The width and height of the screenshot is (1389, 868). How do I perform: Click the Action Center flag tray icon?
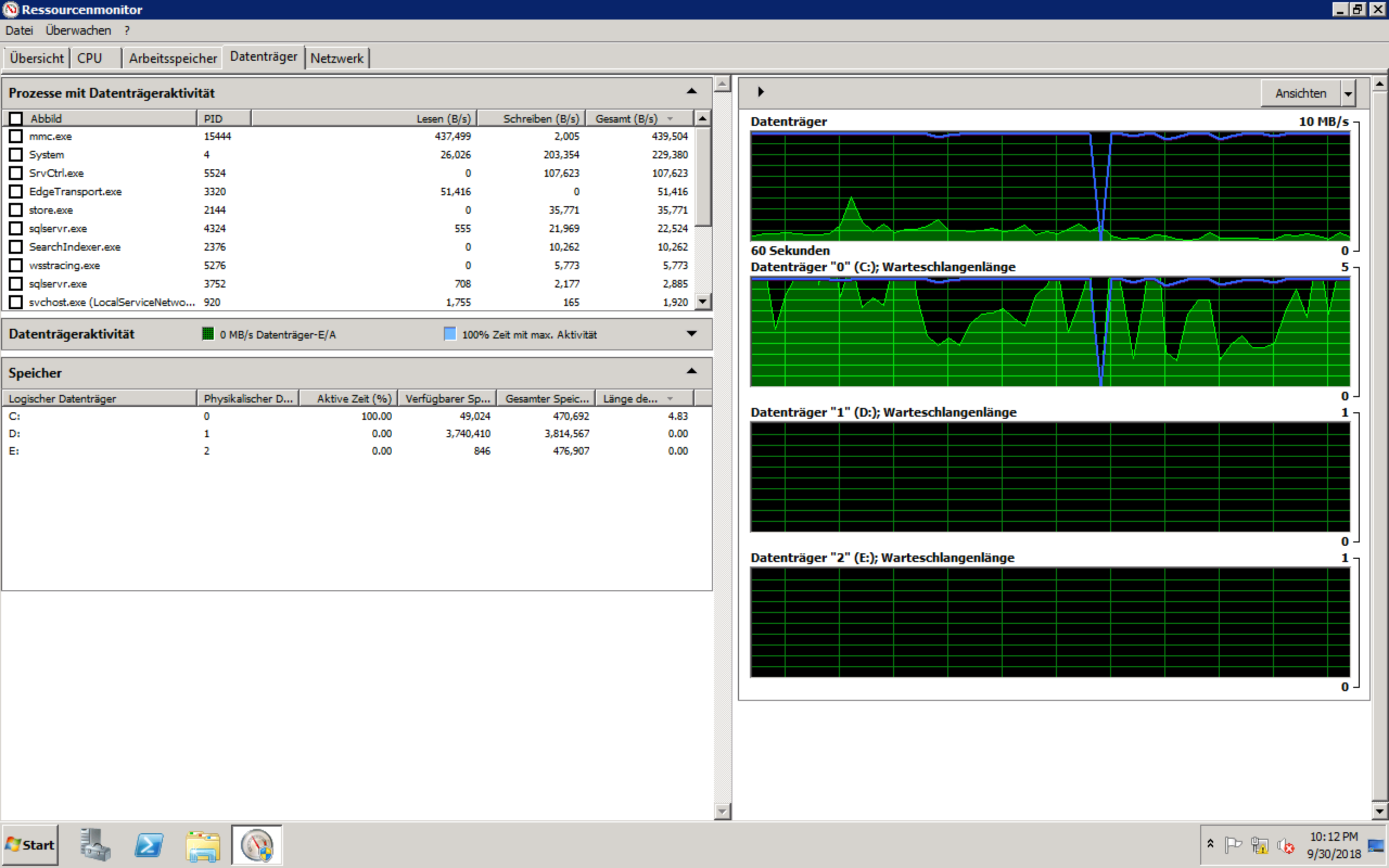click(1232, 845)
